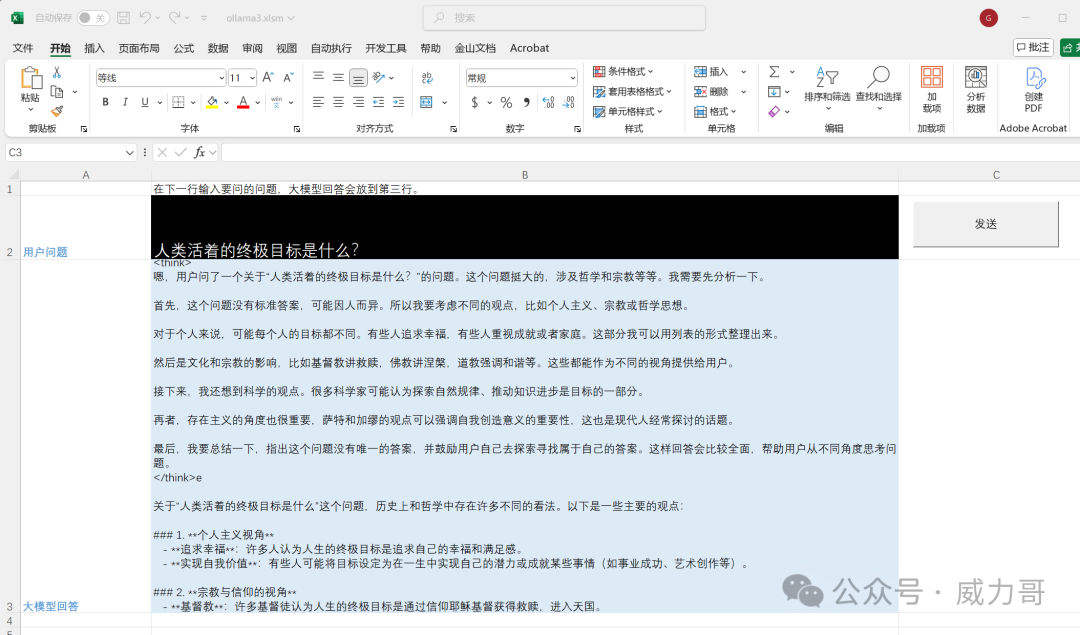
Task: Click the 加载项 add-ins icon
Action: tap(932, 90)
